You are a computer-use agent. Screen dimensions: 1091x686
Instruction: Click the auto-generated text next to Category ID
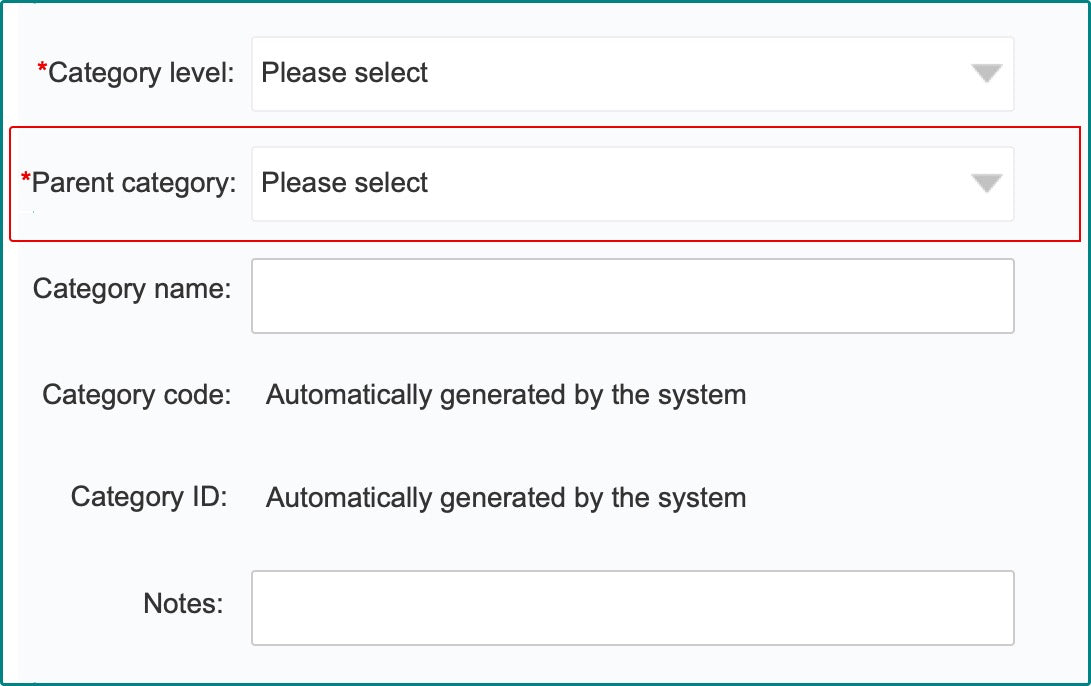tap(506, 498)
